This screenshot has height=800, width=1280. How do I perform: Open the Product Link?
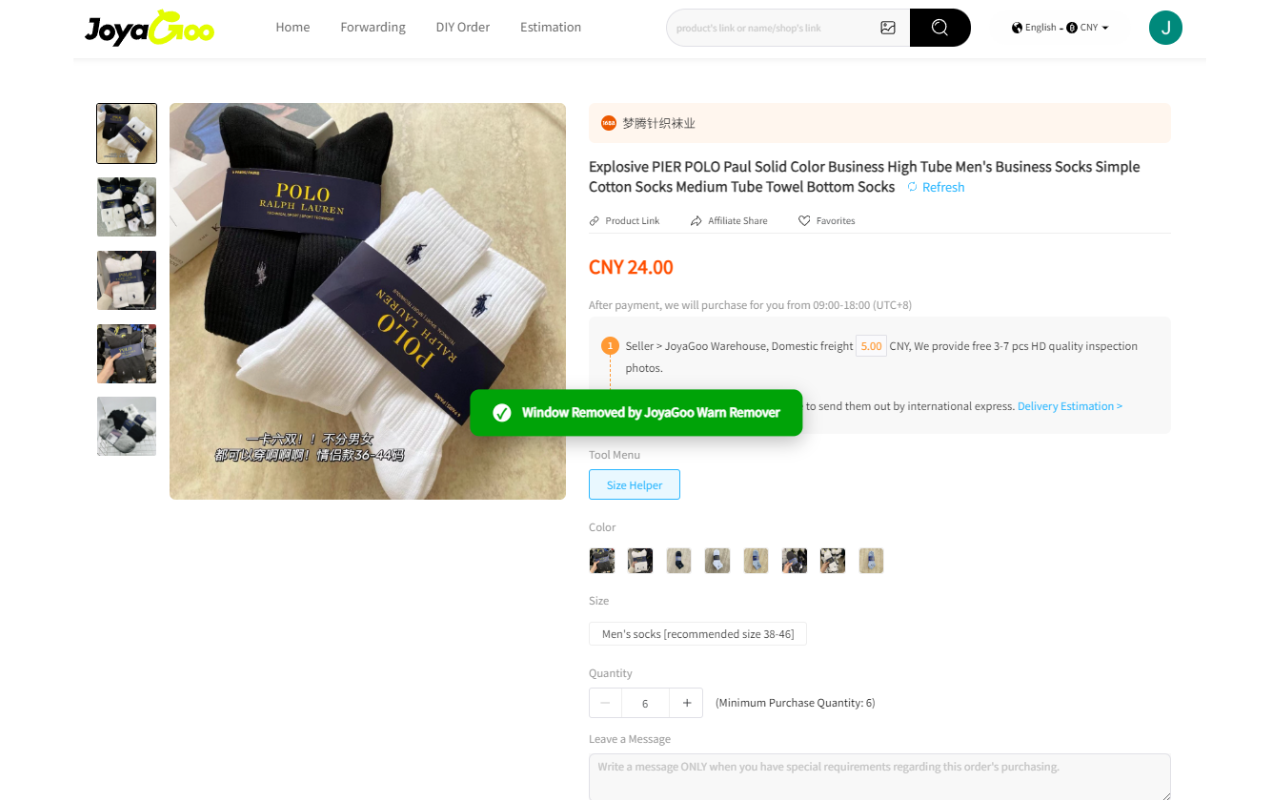[x=624, y=221]
